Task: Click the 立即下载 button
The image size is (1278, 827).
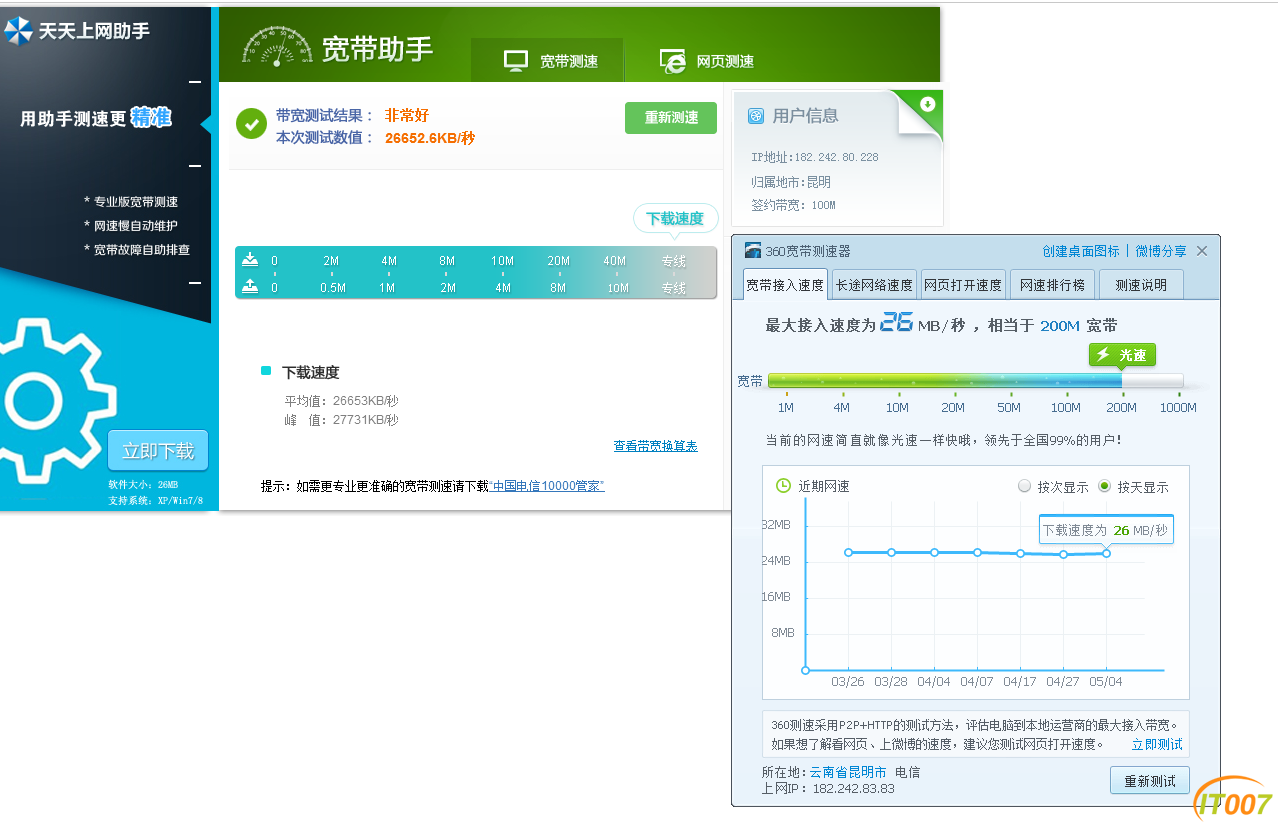Action: pyautogui.click(x=158, y=451)
